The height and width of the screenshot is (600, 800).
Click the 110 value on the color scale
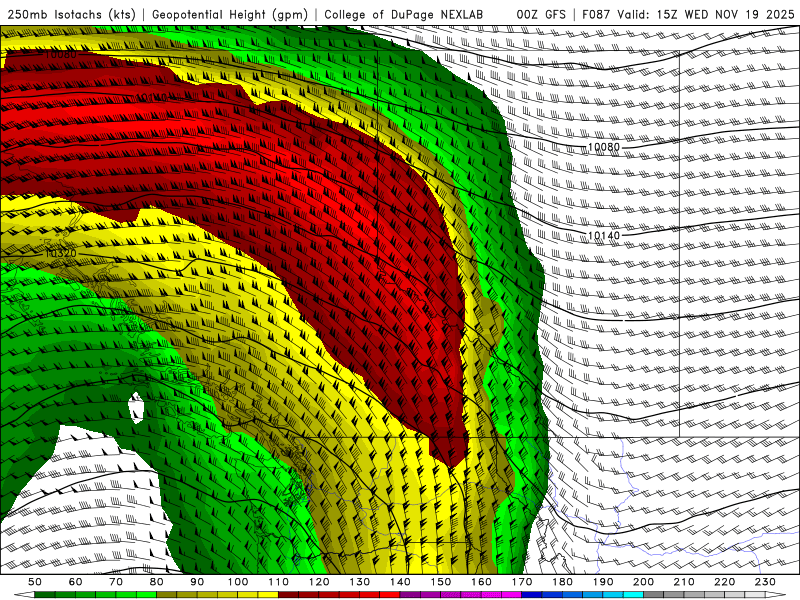279,582
